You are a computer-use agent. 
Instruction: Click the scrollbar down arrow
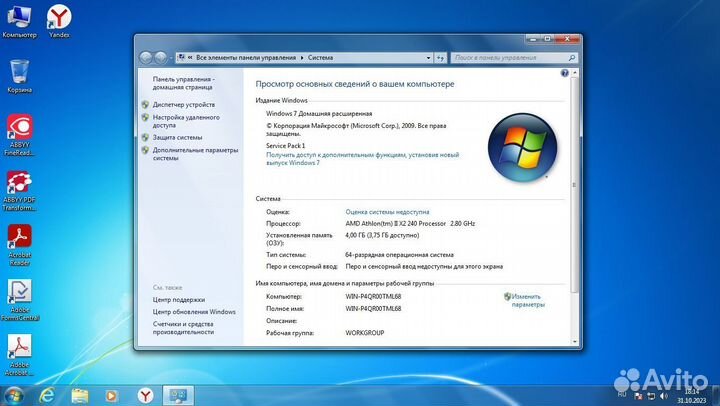pos(574,341)
